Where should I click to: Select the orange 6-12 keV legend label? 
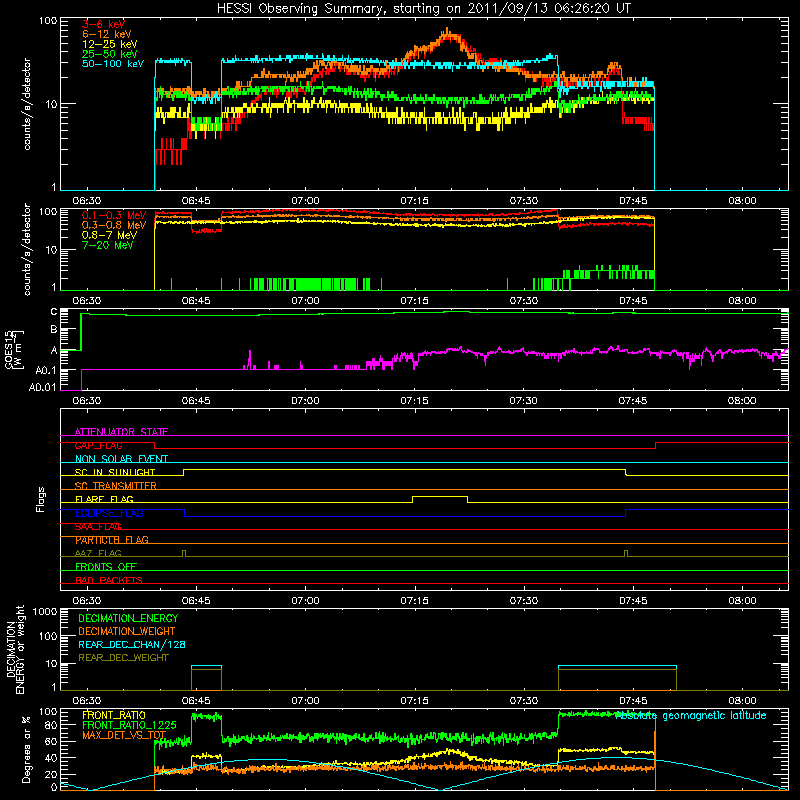[107, 34]
